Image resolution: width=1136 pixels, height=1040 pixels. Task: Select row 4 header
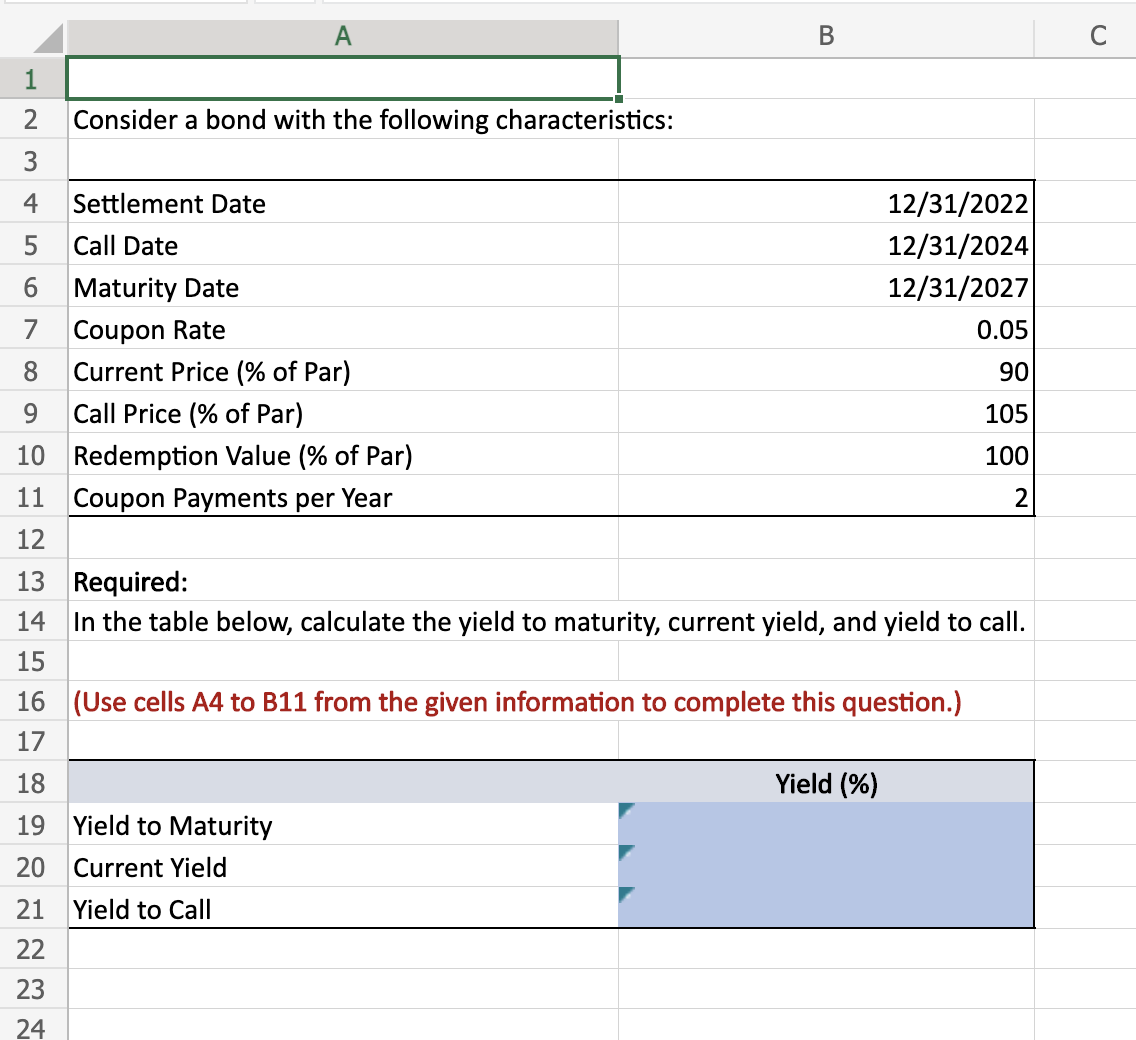pos(32,203)
